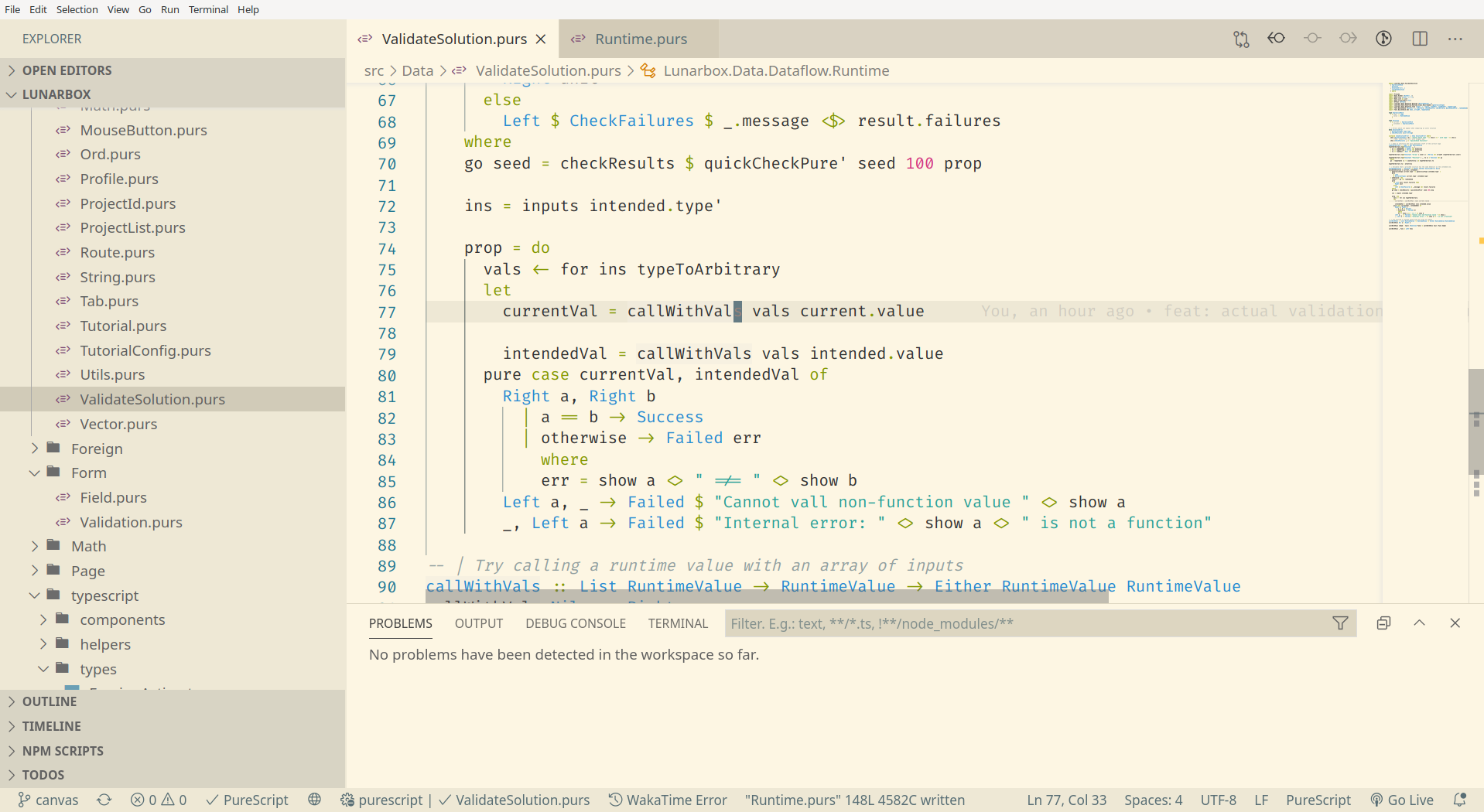Open the compare changes icon in editor toolbar
The height and width of the screenshot is (812, 1484).
click(x=1241, y=39)
